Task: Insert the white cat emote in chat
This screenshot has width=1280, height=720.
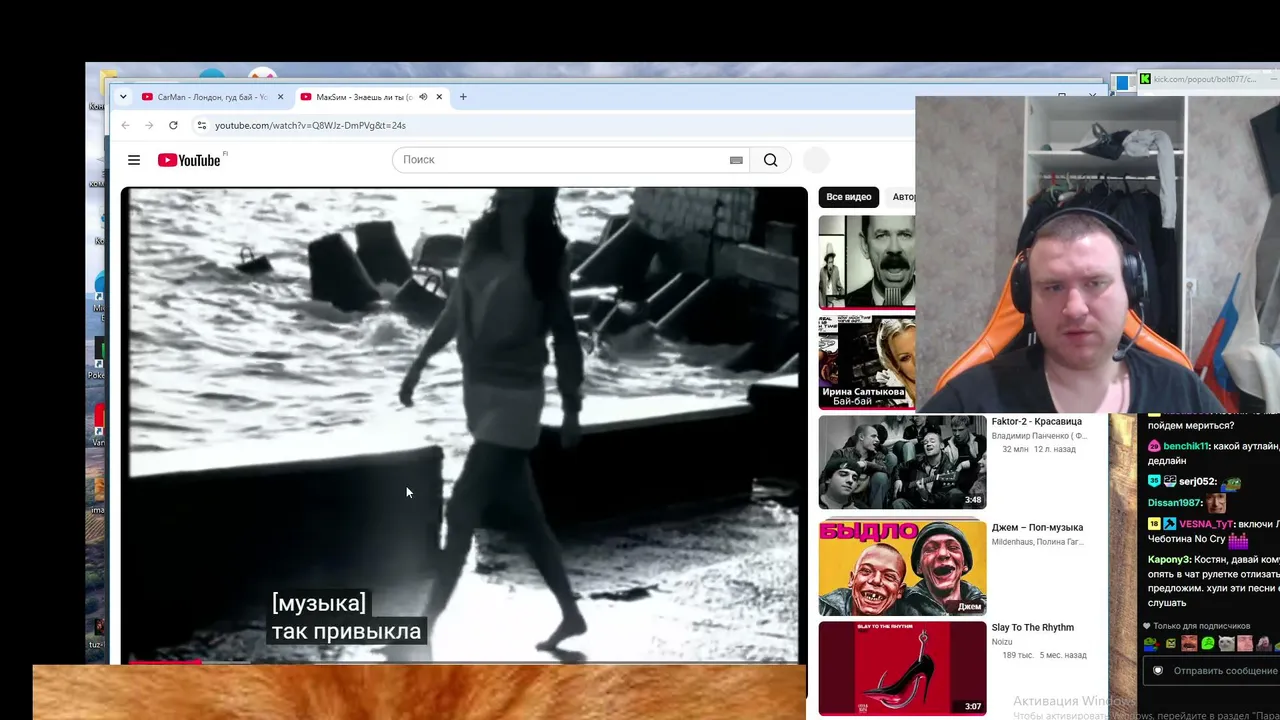Action: [1226, 644]
